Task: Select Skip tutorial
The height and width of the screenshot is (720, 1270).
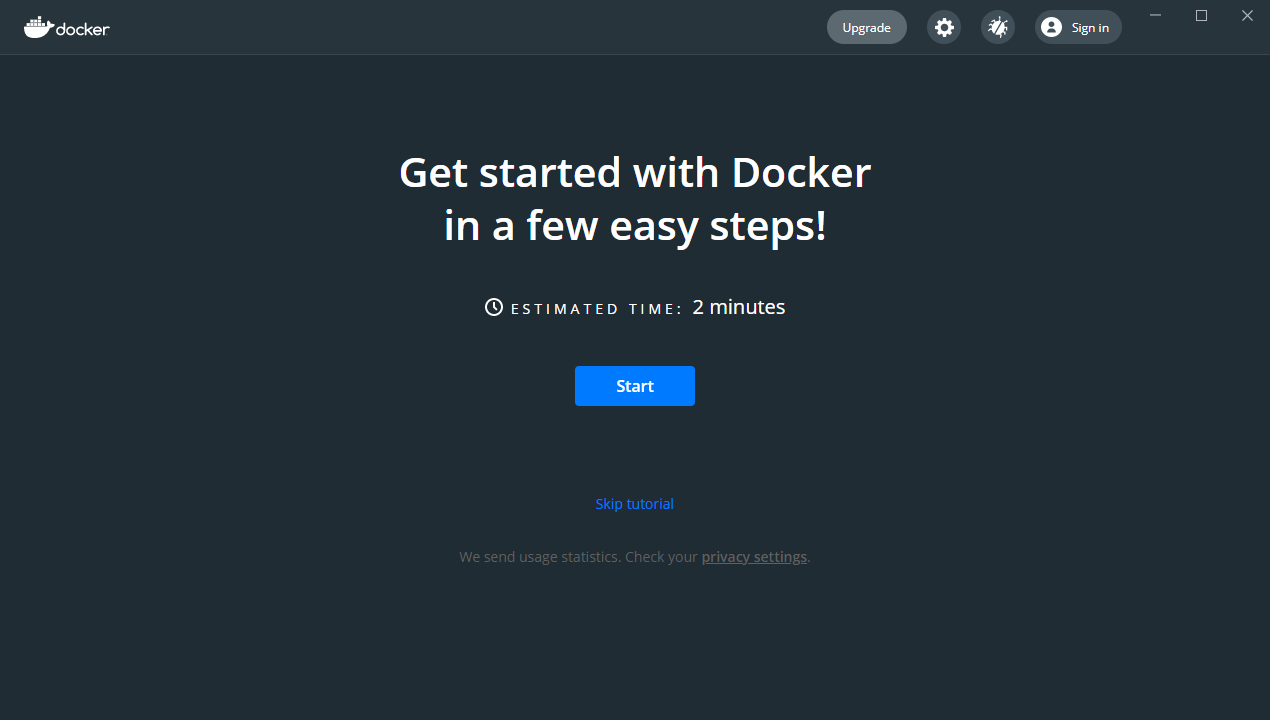Action: (x=634, y=503)
